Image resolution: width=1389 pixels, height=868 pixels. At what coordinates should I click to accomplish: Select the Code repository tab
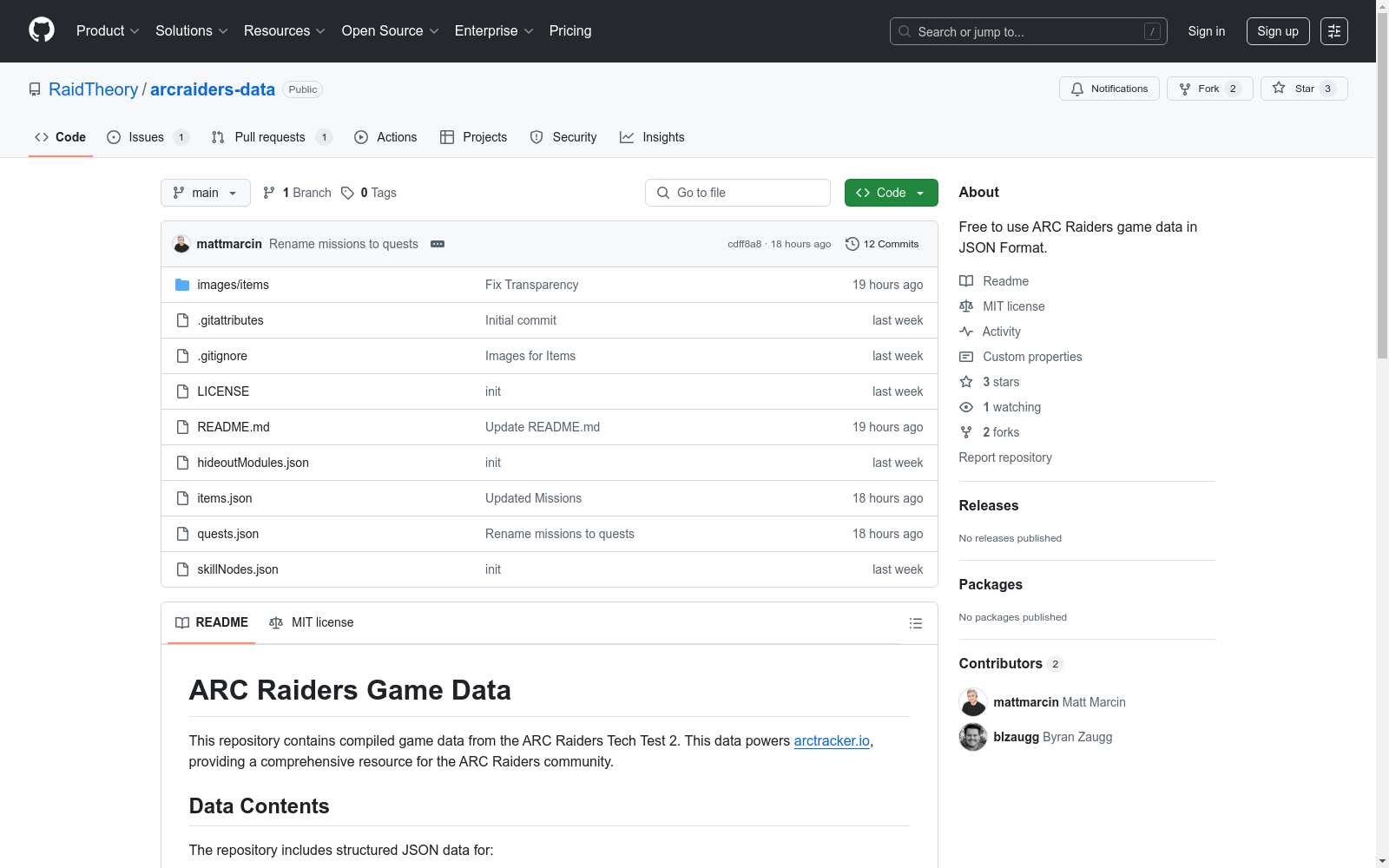[60, 137]
